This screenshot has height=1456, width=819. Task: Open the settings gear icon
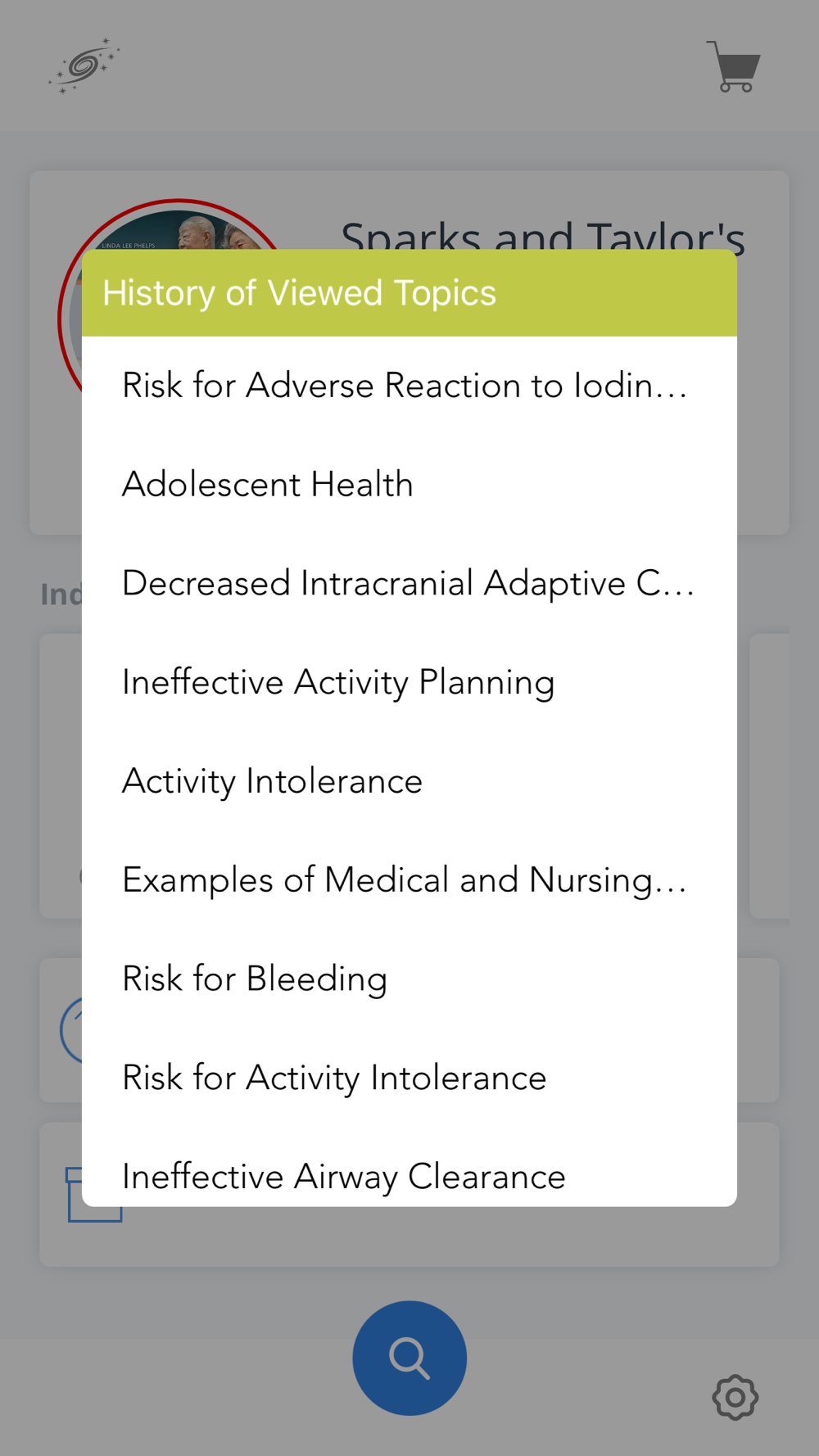[x=735, y=1397]
